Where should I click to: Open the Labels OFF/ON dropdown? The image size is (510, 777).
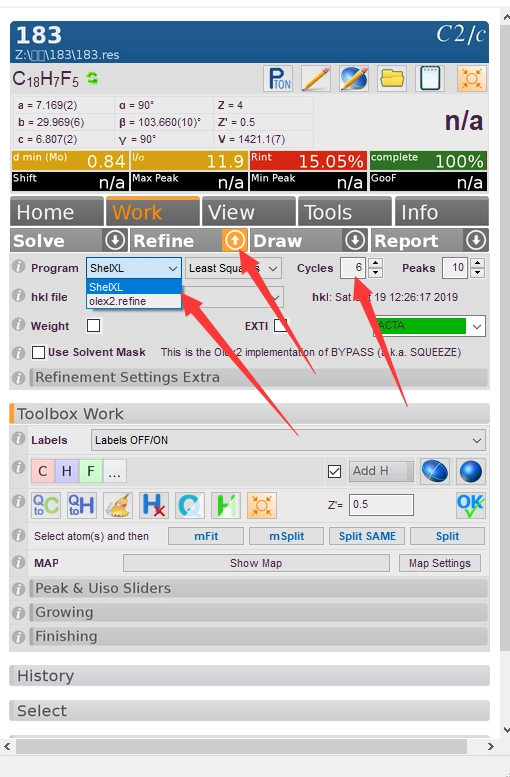point(288,440)
